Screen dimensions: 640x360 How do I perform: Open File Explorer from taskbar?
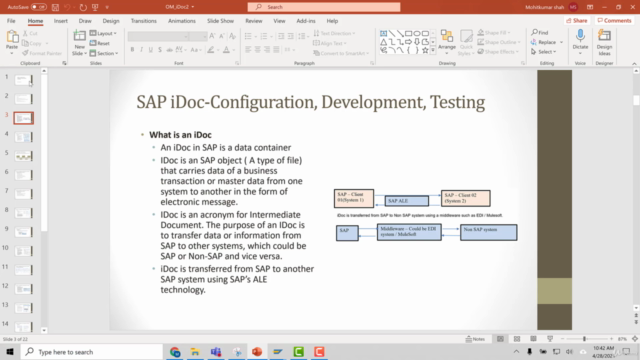pyautogui.click(x=195, y=352)
